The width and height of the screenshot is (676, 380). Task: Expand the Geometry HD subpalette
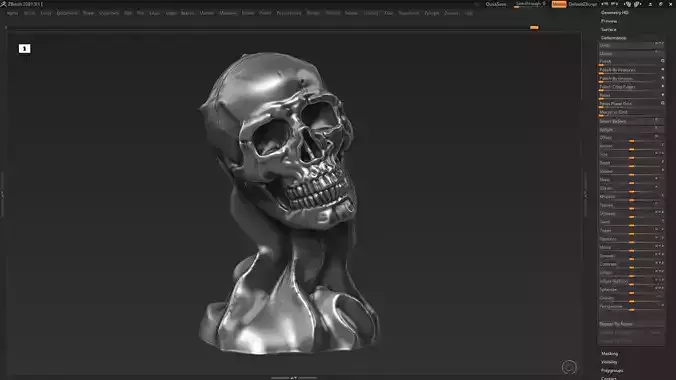point(614,13)
